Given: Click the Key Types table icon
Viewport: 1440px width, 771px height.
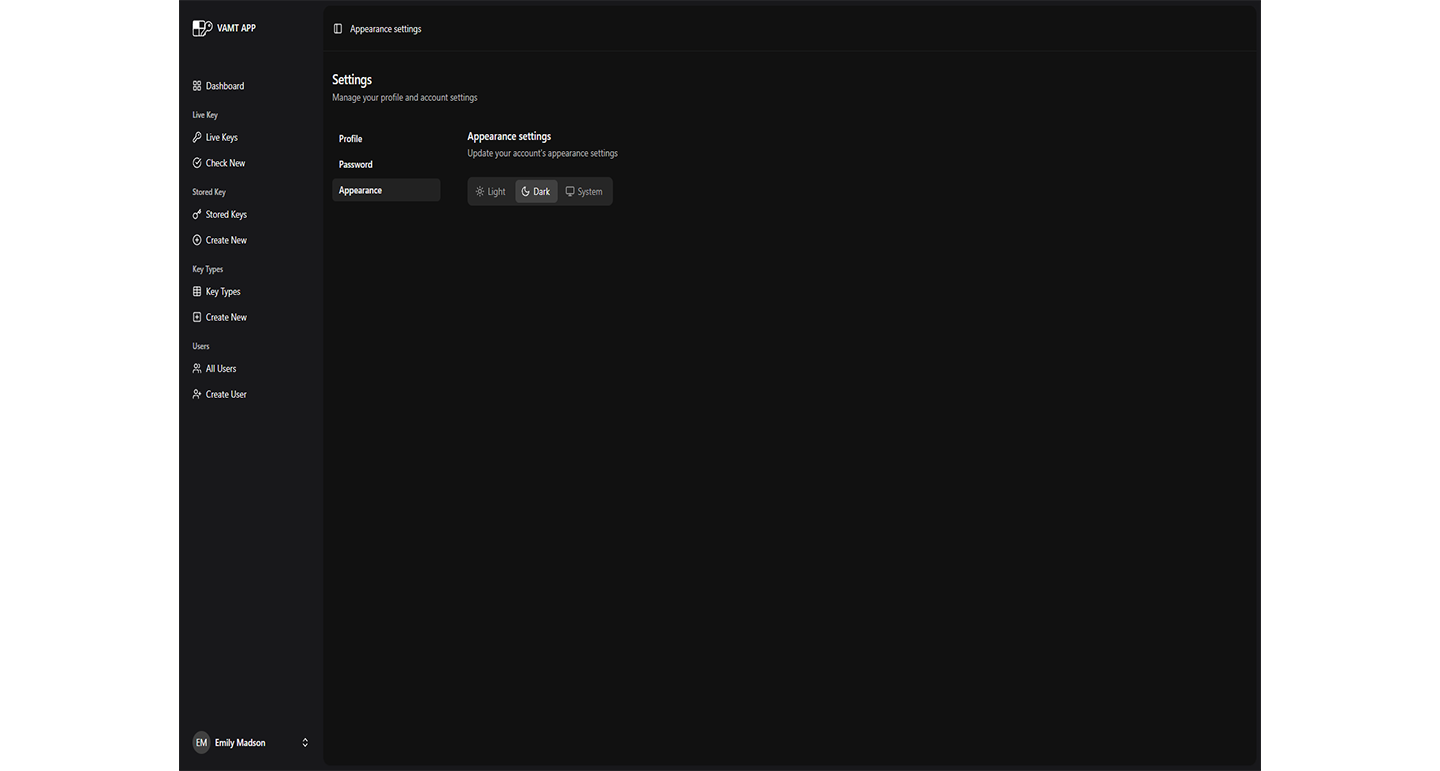Looking at the screenshot, I should tap(197, 292).
